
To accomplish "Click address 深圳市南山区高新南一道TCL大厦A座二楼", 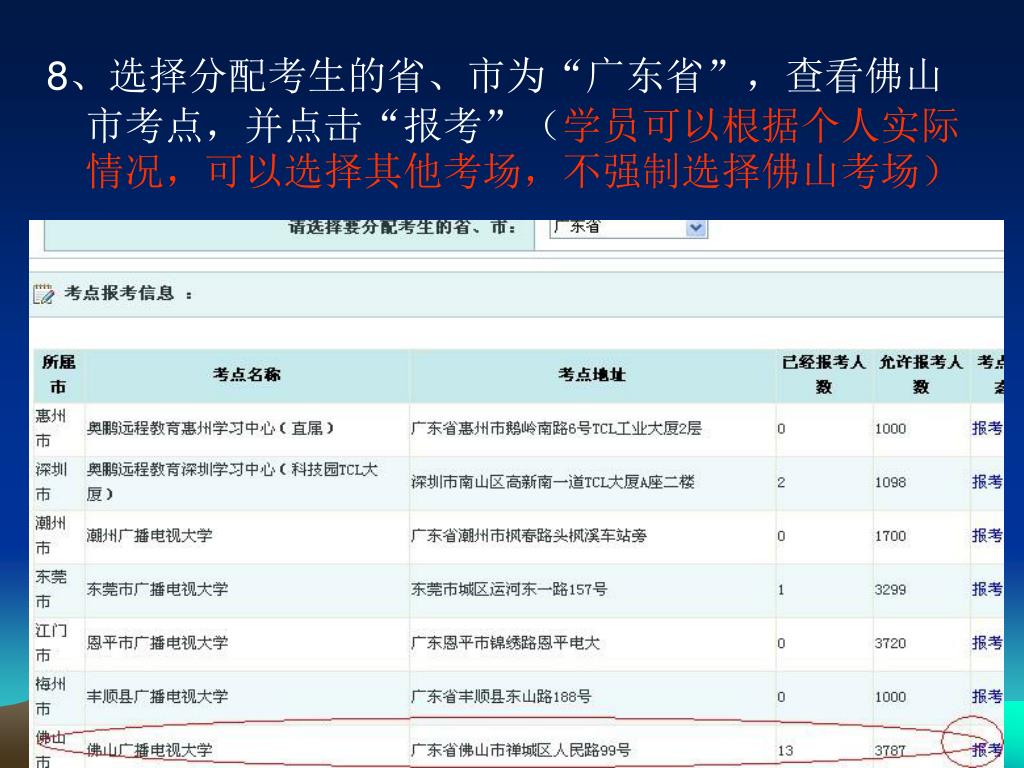I will [x=553, y=482].
